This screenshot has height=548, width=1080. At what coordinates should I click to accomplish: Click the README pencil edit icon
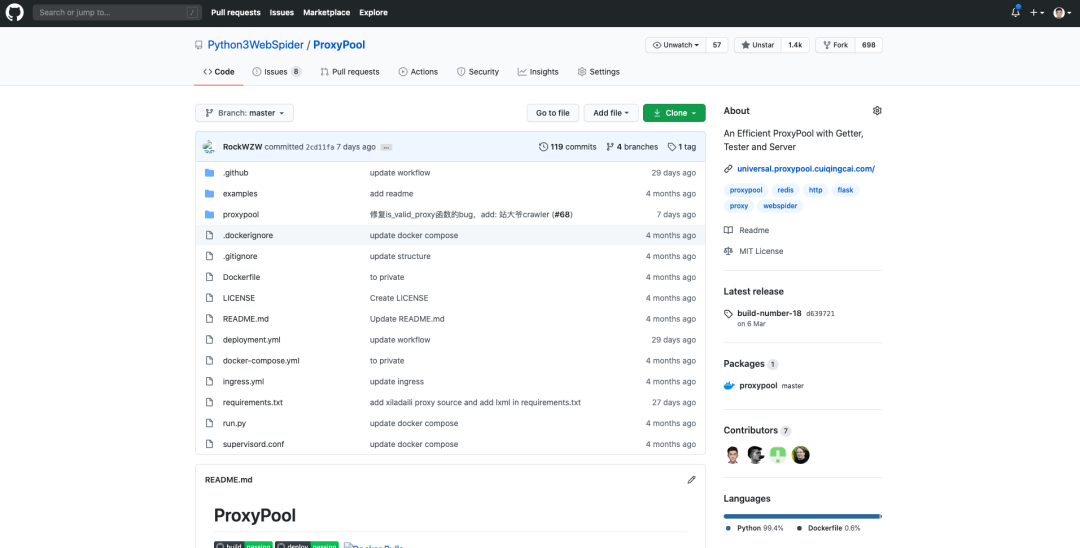(x=692, y=480)
